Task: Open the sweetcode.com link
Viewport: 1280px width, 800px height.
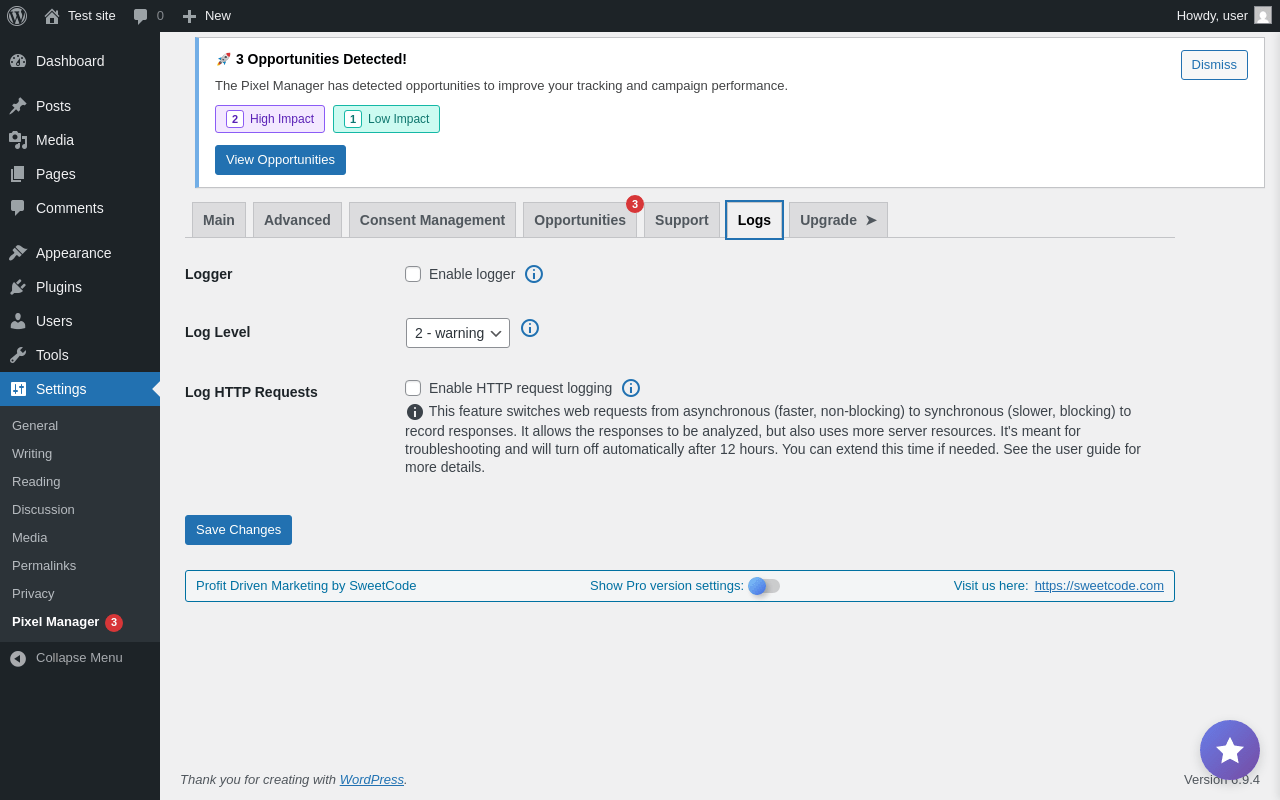Action: 1099,586
